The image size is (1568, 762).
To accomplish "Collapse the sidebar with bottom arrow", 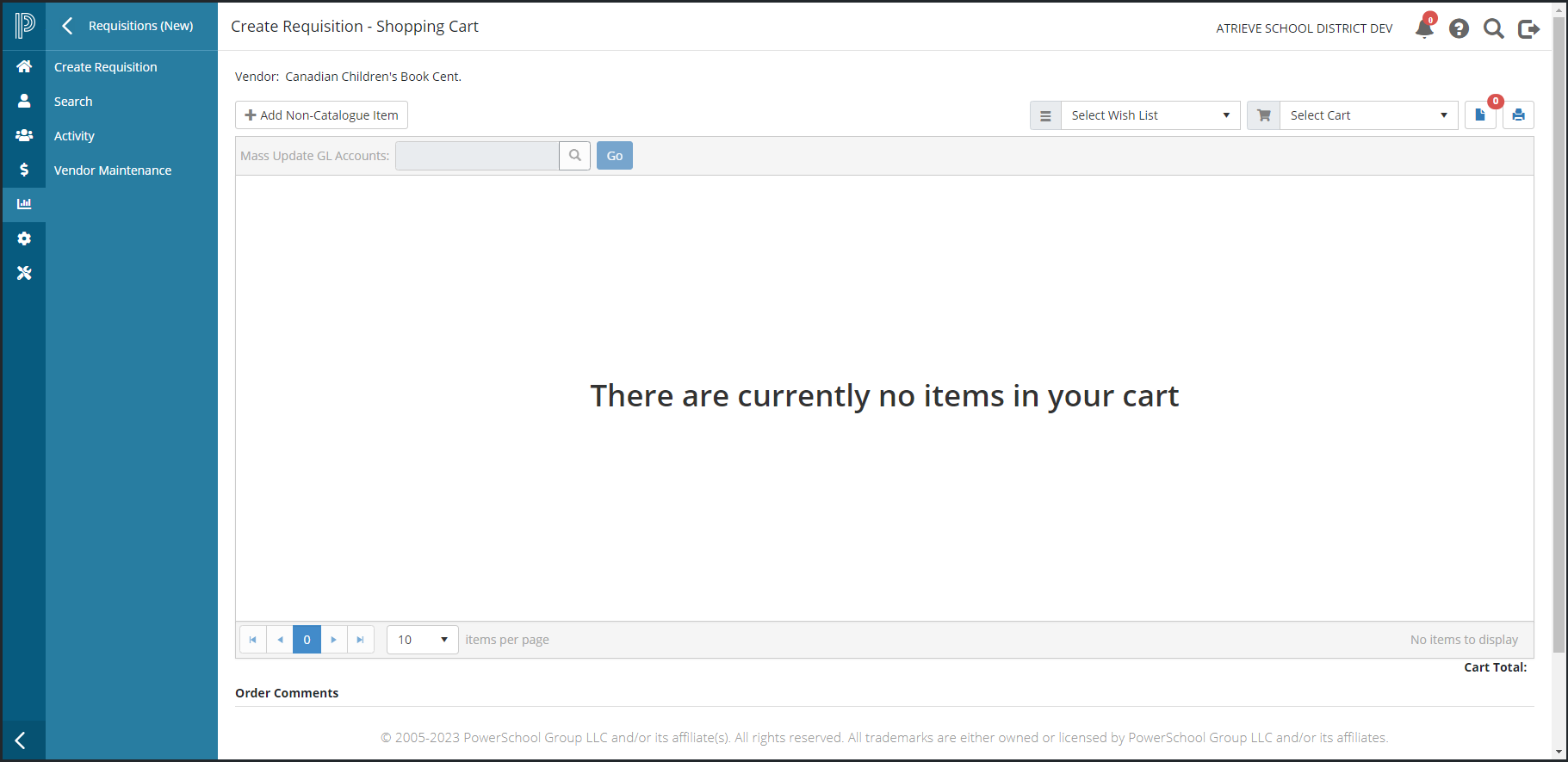I will point(21,740).
